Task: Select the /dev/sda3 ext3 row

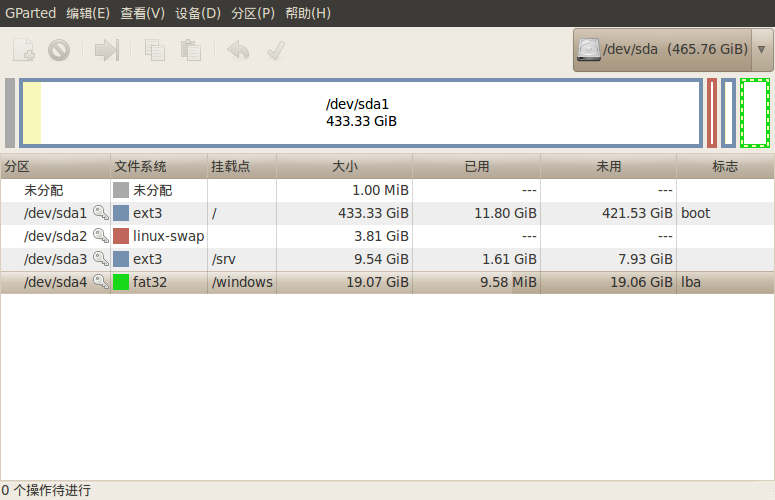Action: tap(388, 259)
